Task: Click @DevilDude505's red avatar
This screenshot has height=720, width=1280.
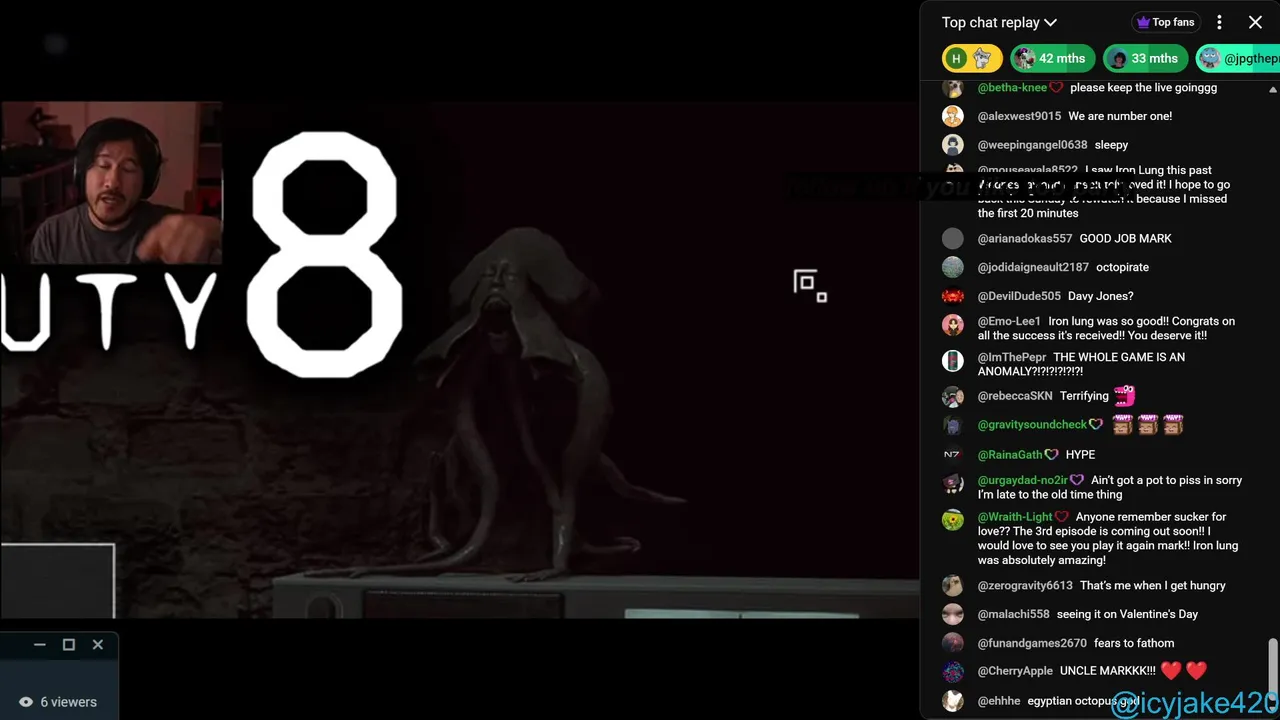Action: (953, 296)
